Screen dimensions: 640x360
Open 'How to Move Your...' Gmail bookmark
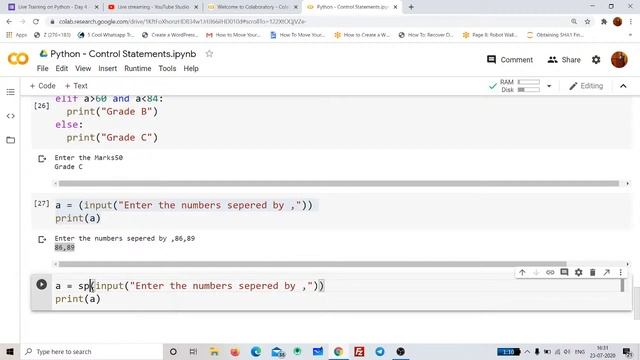pyautogui.click(x=233, y=35)
